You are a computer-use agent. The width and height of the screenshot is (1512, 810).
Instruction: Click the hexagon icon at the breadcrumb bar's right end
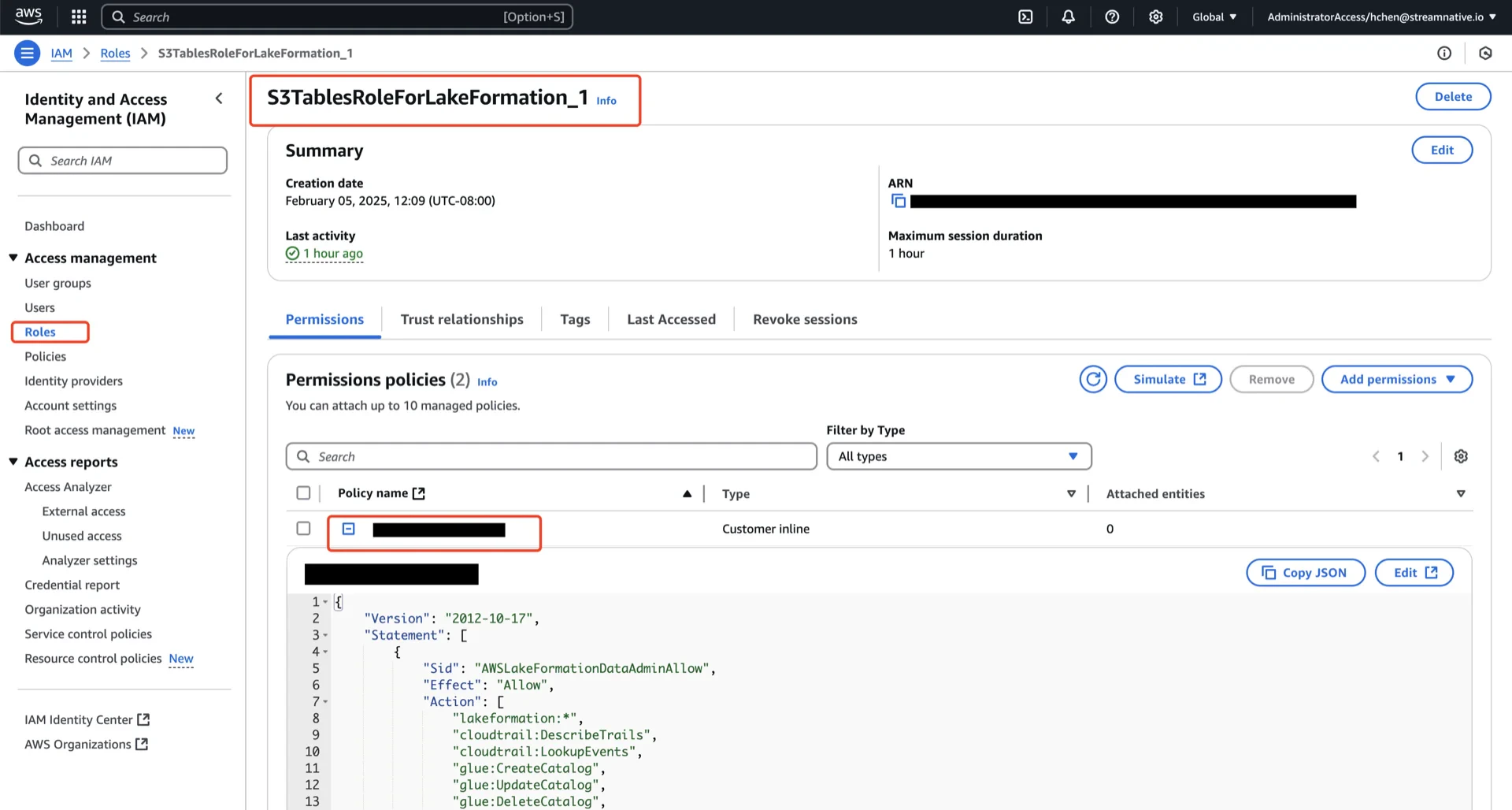click(x=1485, y=53)
